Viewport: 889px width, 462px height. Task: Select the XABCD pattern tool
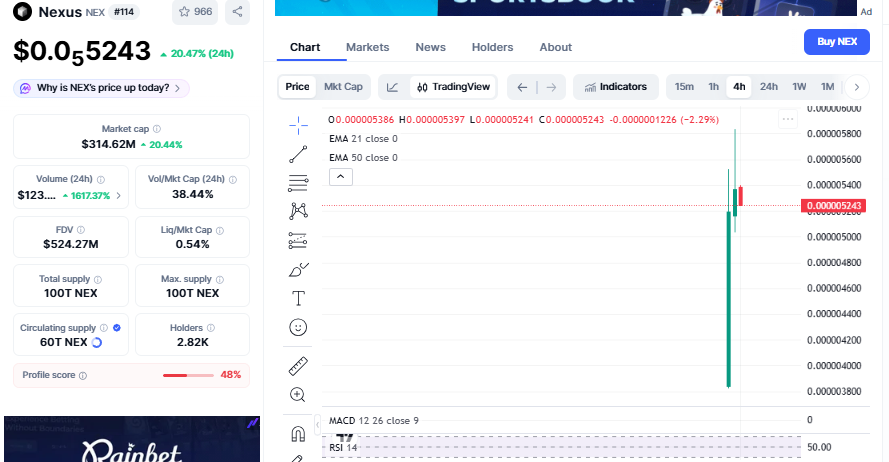click(x=298, y=211)
